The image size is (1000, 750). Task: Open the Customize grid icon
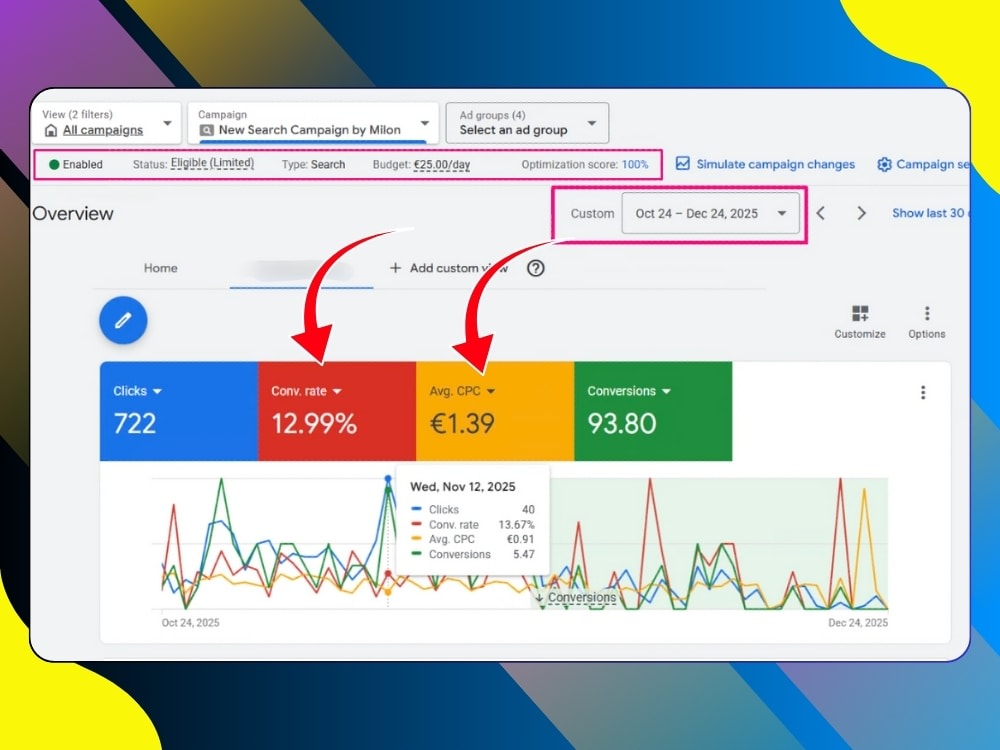click(860, 313)
